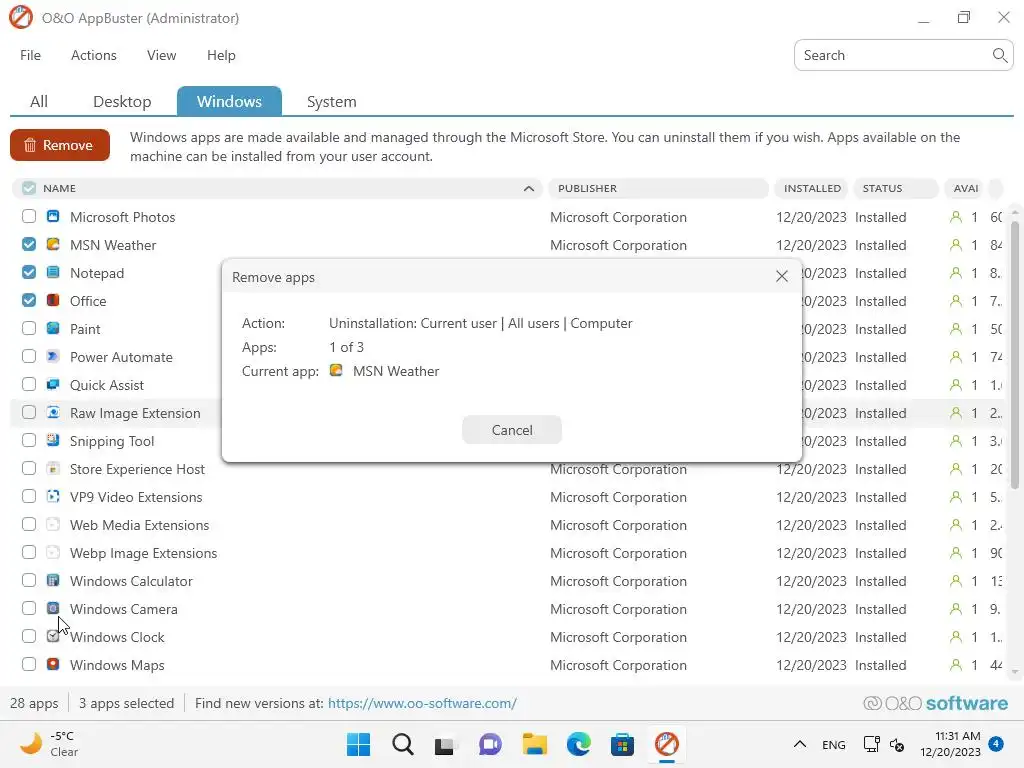
Task: Click the ENG language indicator
Action: pos(833,744)
